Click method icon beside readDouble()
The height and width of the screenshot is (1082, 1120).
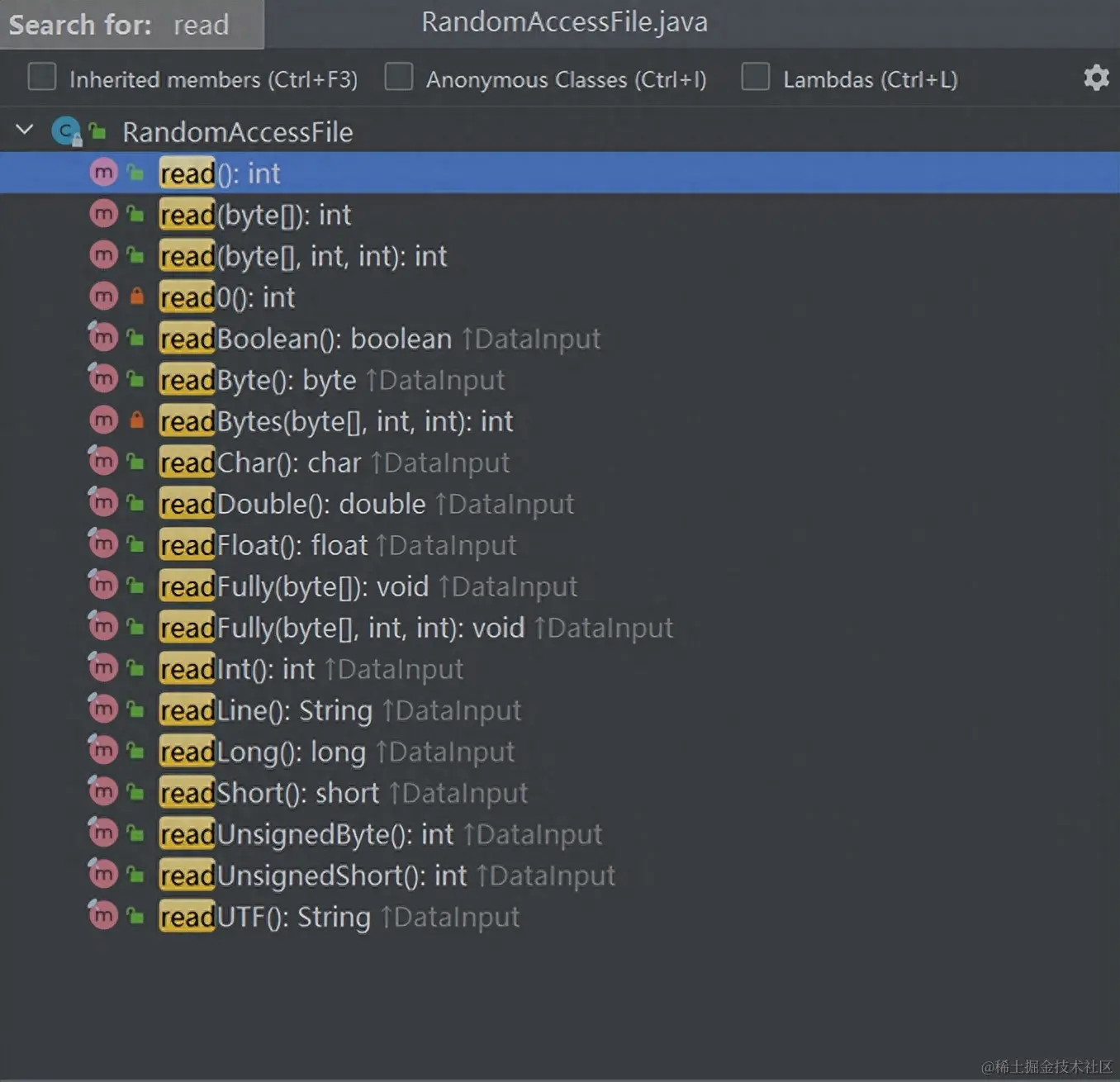103,502
